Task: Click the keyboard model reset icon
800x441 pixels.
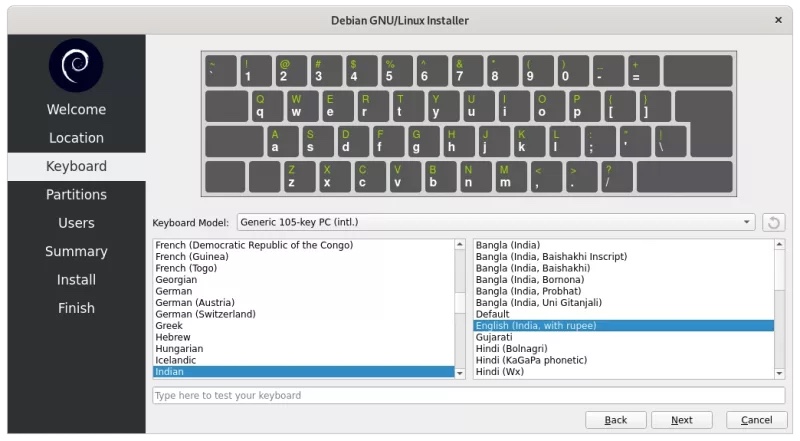Action: 773,222
